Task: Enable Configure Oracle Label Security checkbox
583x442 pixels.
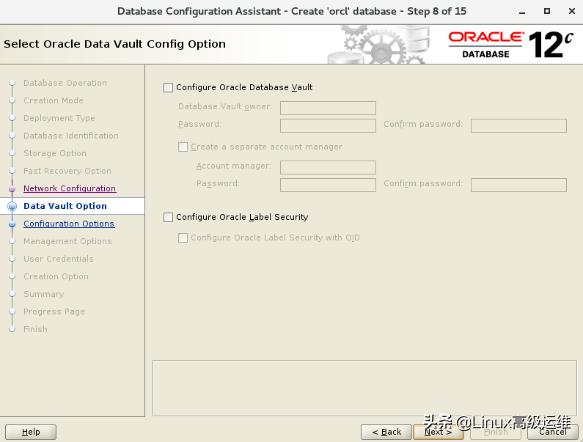Action: tap(168, 217)
